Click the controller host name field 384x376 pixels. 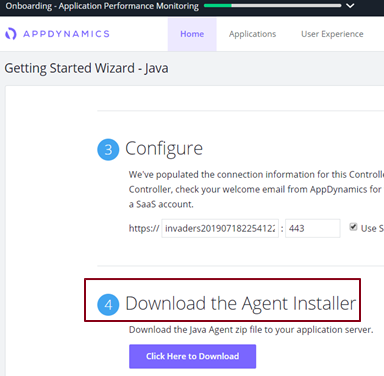pos(220,228)
